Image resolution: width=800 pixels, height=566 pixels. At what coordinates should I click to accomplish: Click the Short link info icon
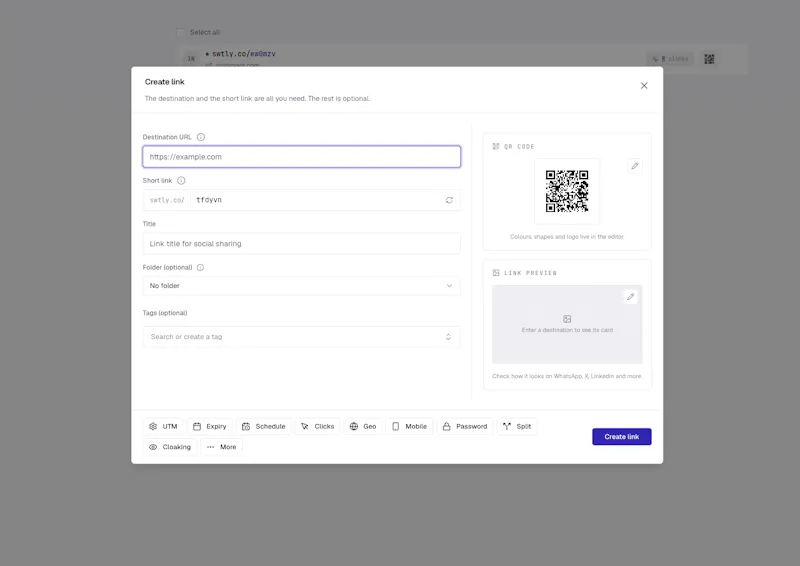pos(181,181)
